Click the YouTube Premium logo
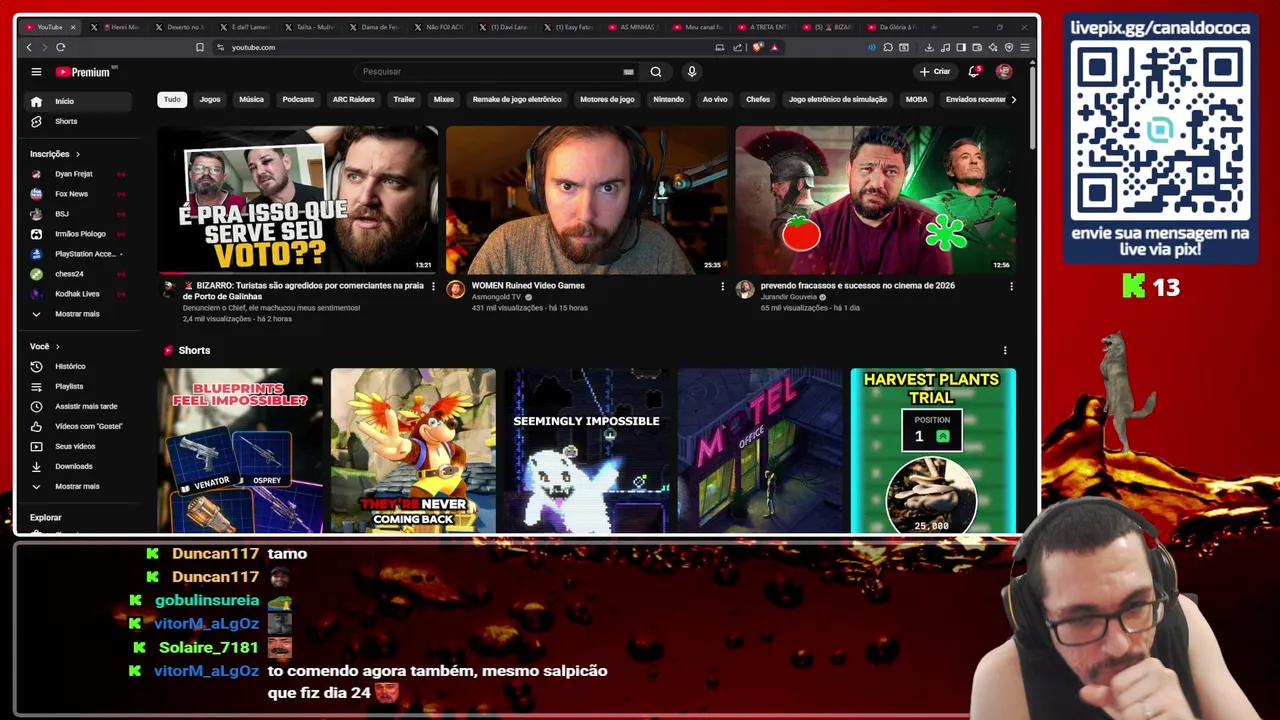Screen dimensions: 1280x720 86,72
